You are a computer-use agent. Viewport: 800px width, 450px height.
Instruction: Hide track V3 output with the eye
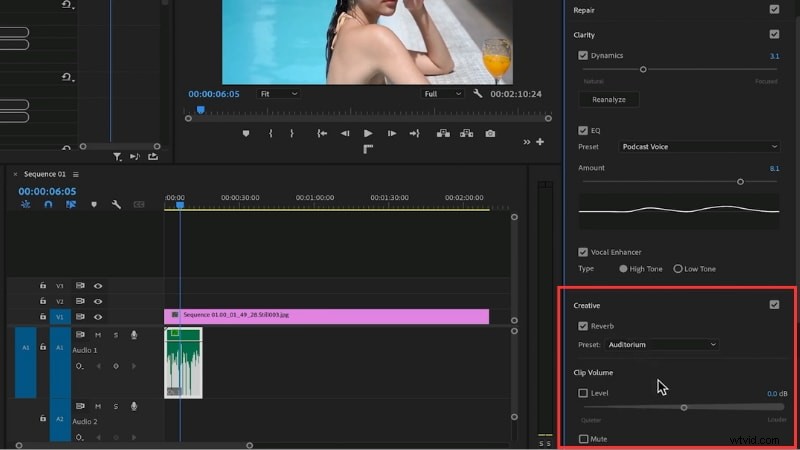(98, 286)
